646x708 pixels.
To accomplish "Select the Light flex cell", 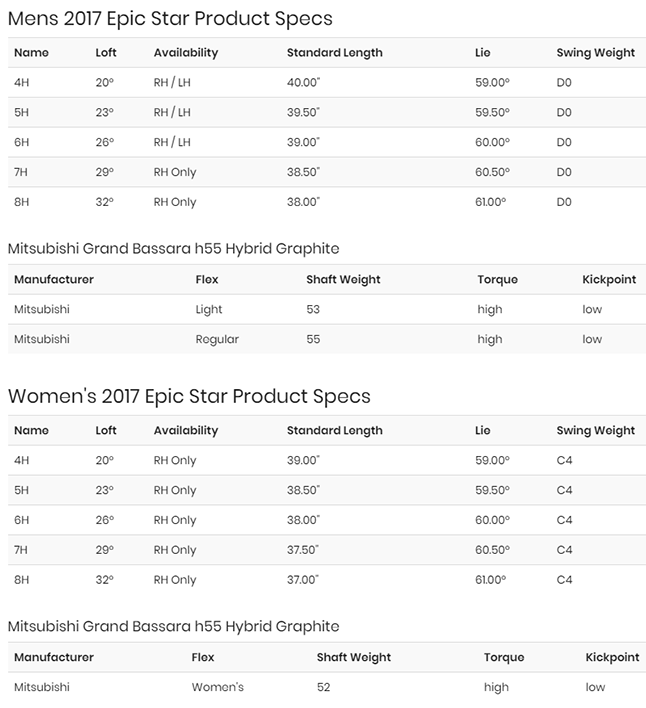I will pyautogui.click(x=209, y=309).
